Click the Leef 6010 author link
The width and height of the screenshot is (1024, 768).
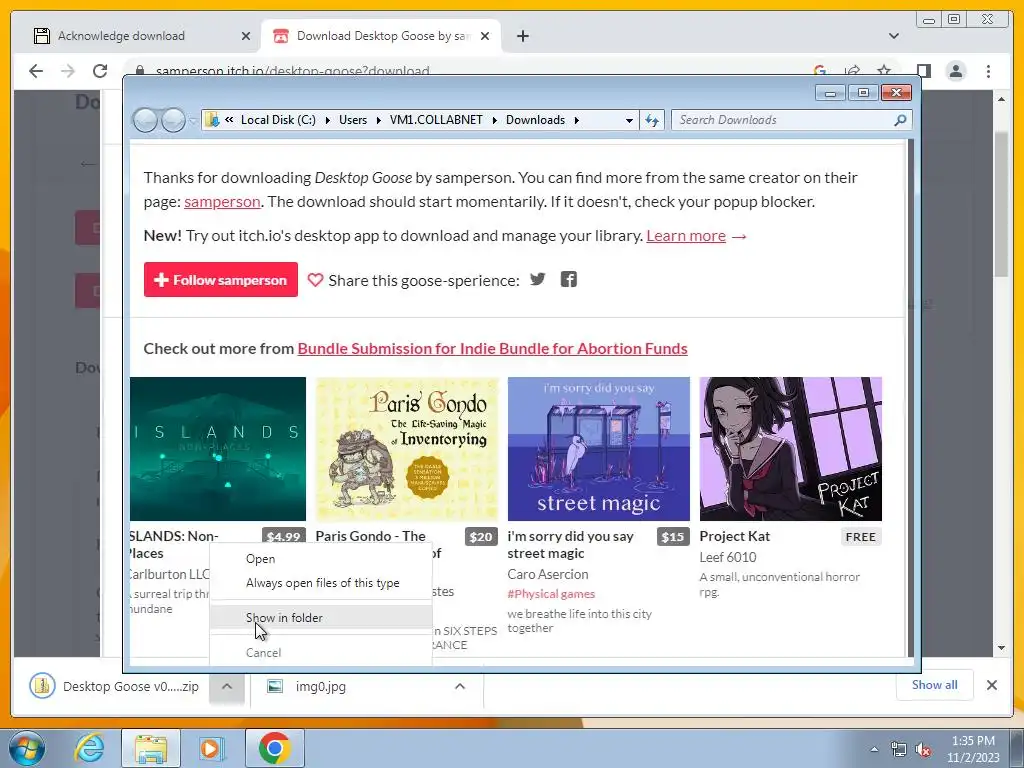[x=728, y=557]
